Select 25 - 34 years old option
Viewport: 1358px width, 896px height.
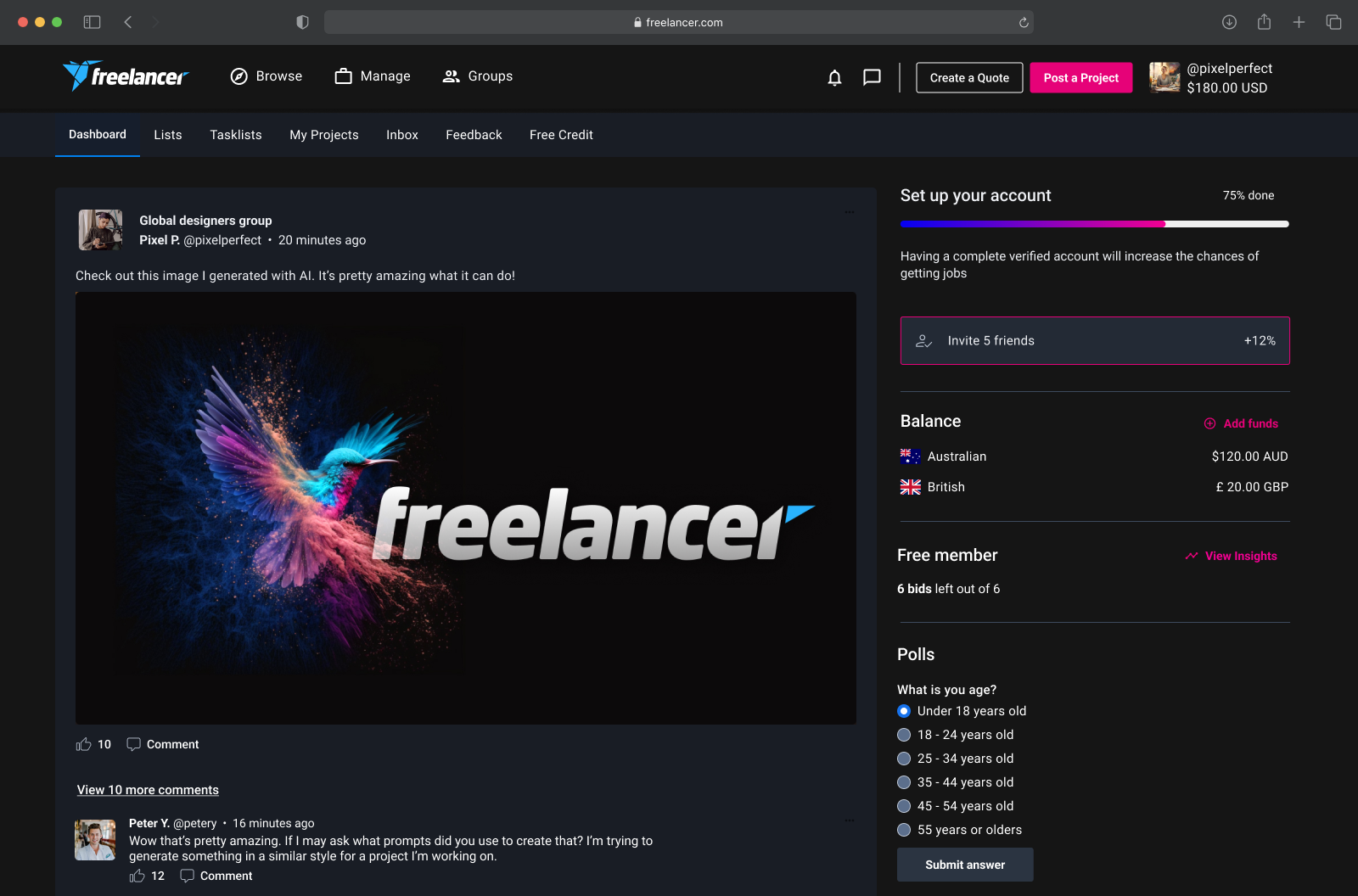coord(904,759)
